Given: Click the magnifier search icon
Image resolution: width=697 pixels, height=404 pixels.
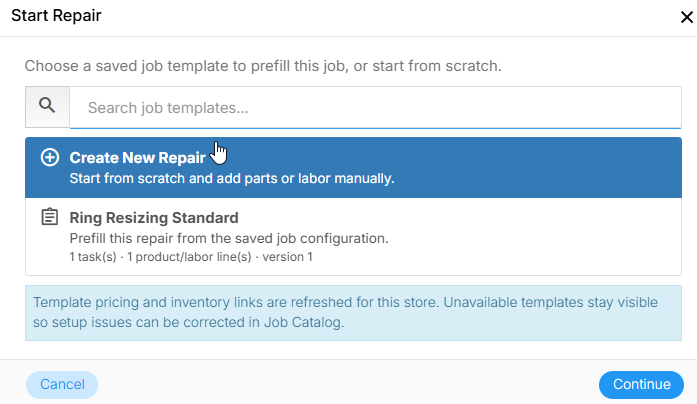Looking at the screenshot, I should click(47, 106).
